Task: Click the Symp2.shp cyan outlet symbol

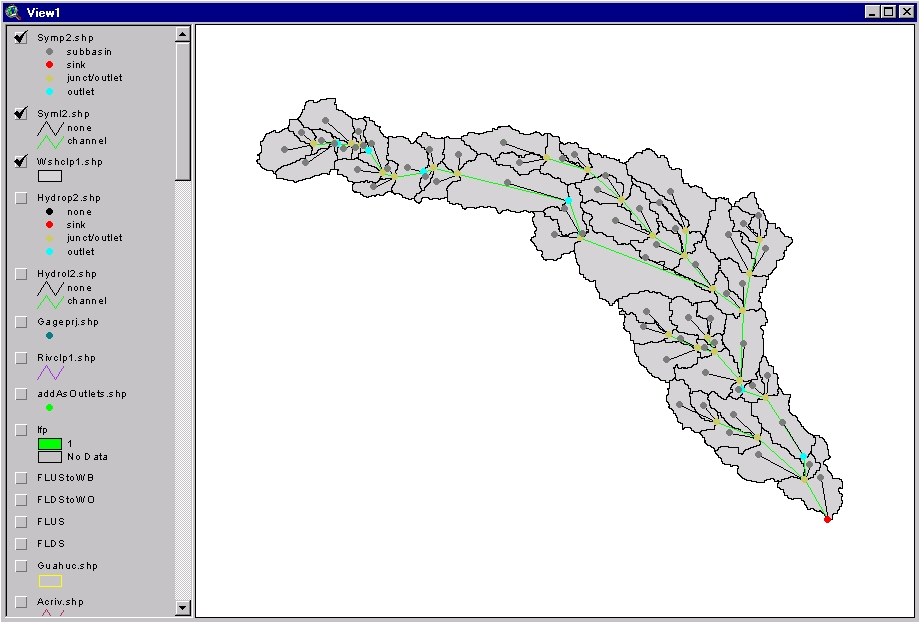Action: click(x=49, y=91)
